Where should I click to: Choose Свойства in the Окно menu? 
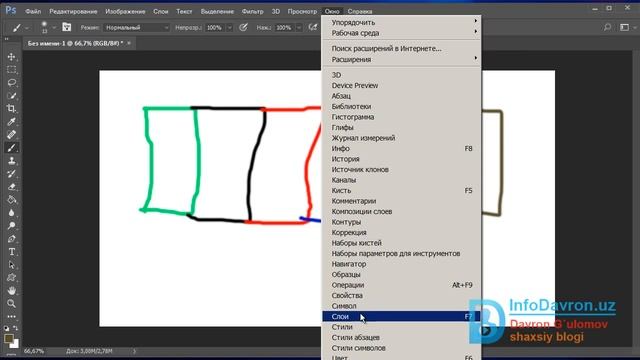(402, 296)
